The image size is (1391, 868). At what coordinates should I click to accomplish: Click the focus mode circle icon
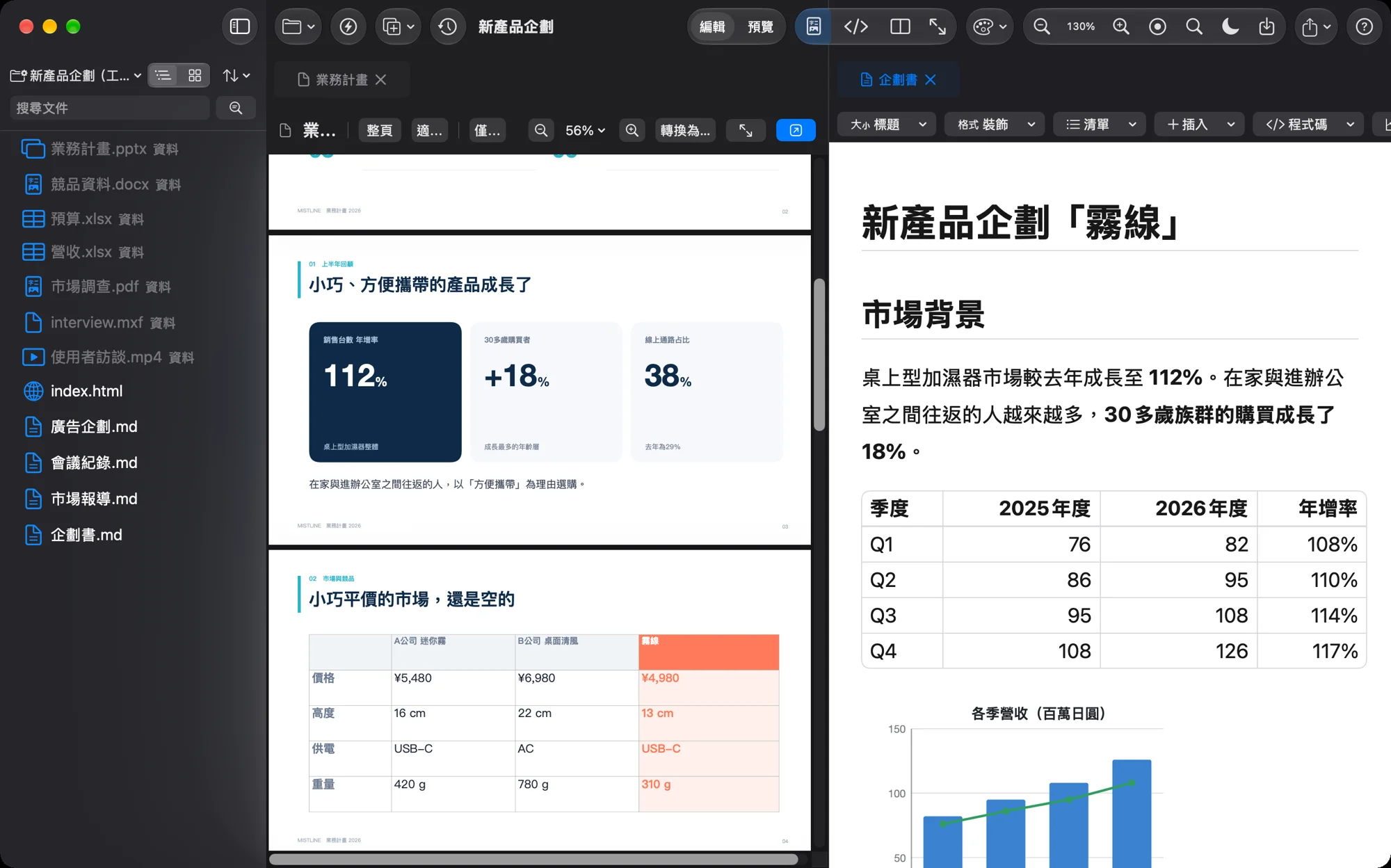tap(1158, 26)
